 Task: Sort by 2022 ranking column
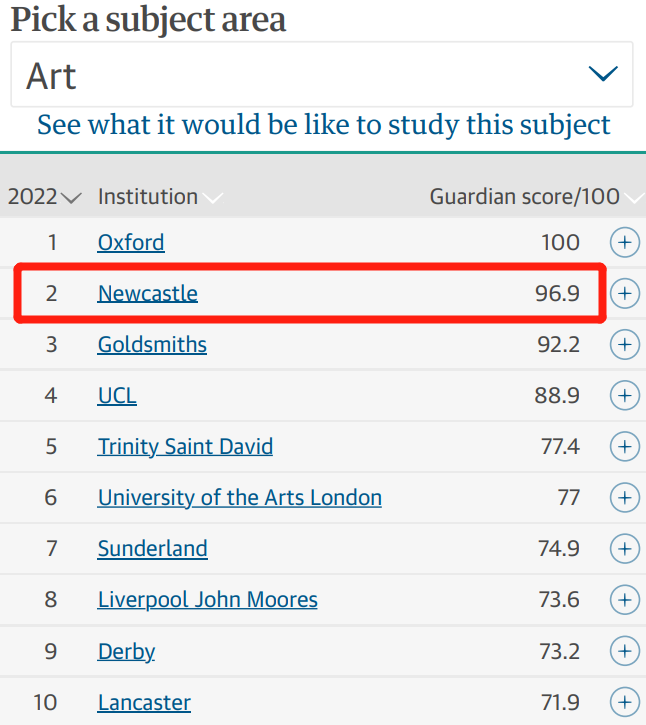[x=44, y=197]
